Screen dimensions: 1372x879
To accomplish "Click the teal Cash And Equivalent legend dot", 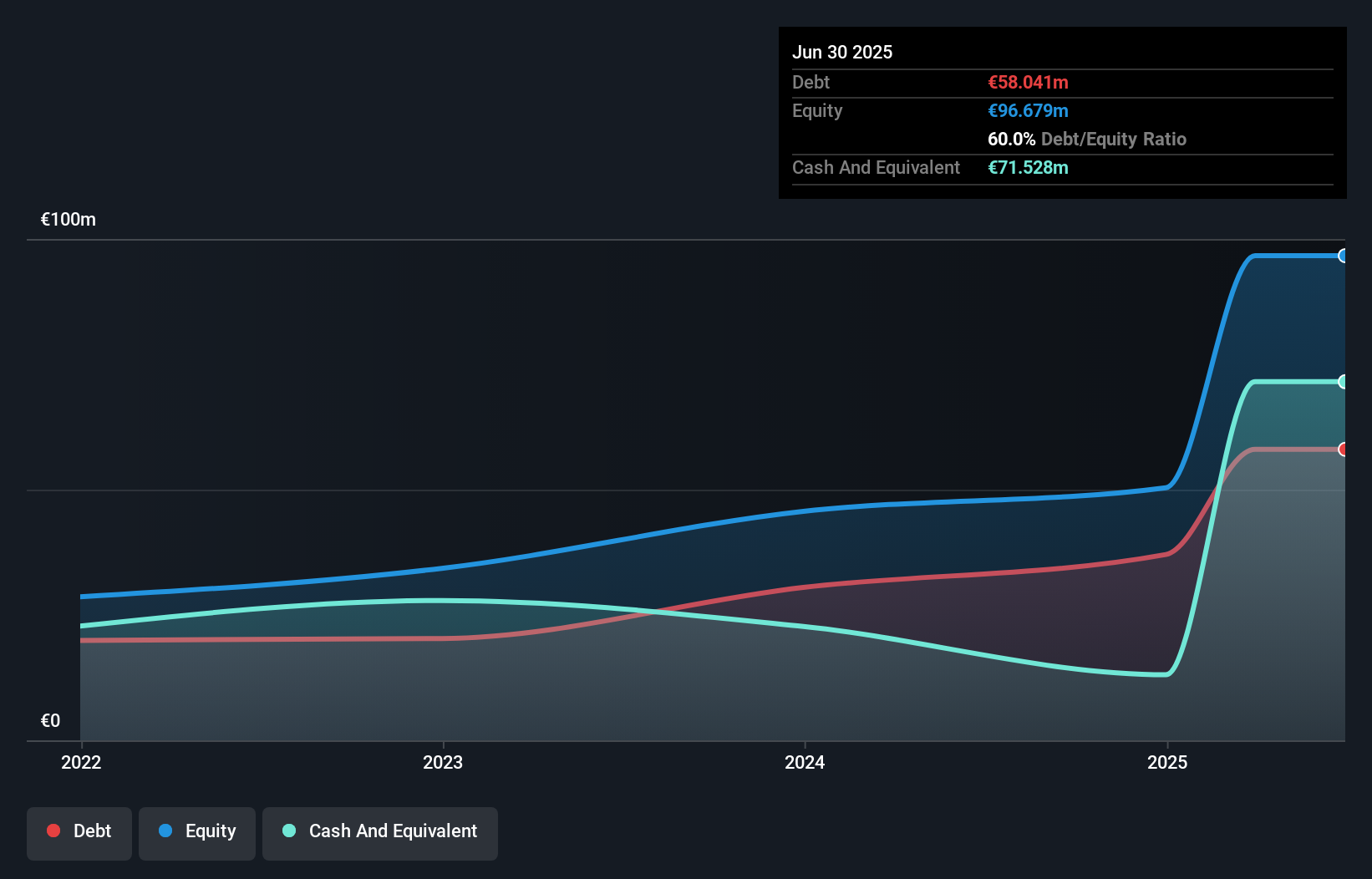I will (x=288, y=830).
